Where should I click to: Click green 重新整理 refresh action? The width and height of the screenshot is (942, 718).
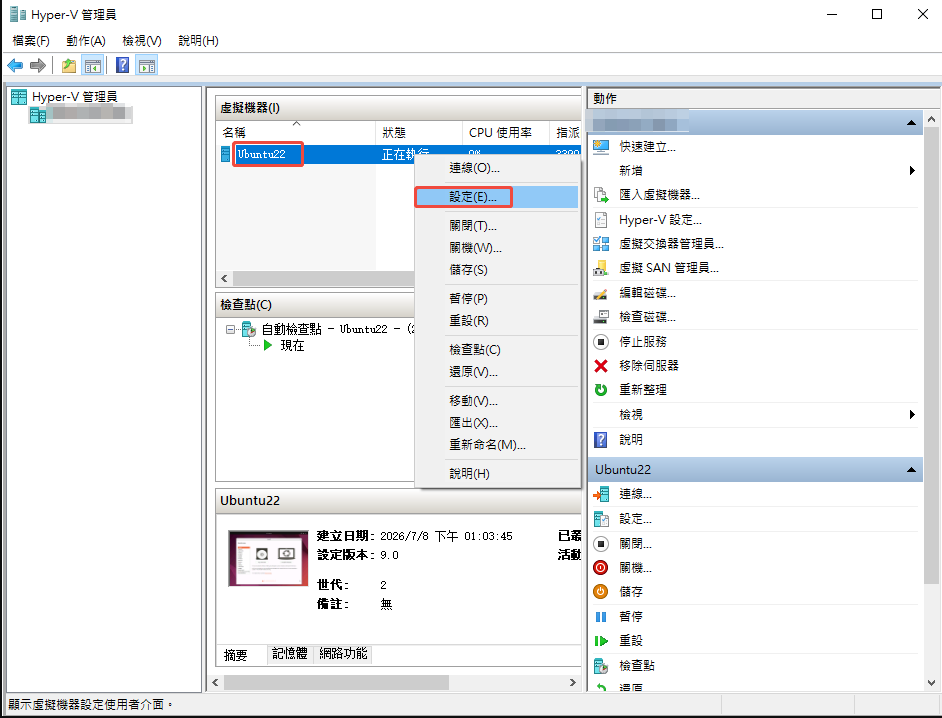(601, 389)
